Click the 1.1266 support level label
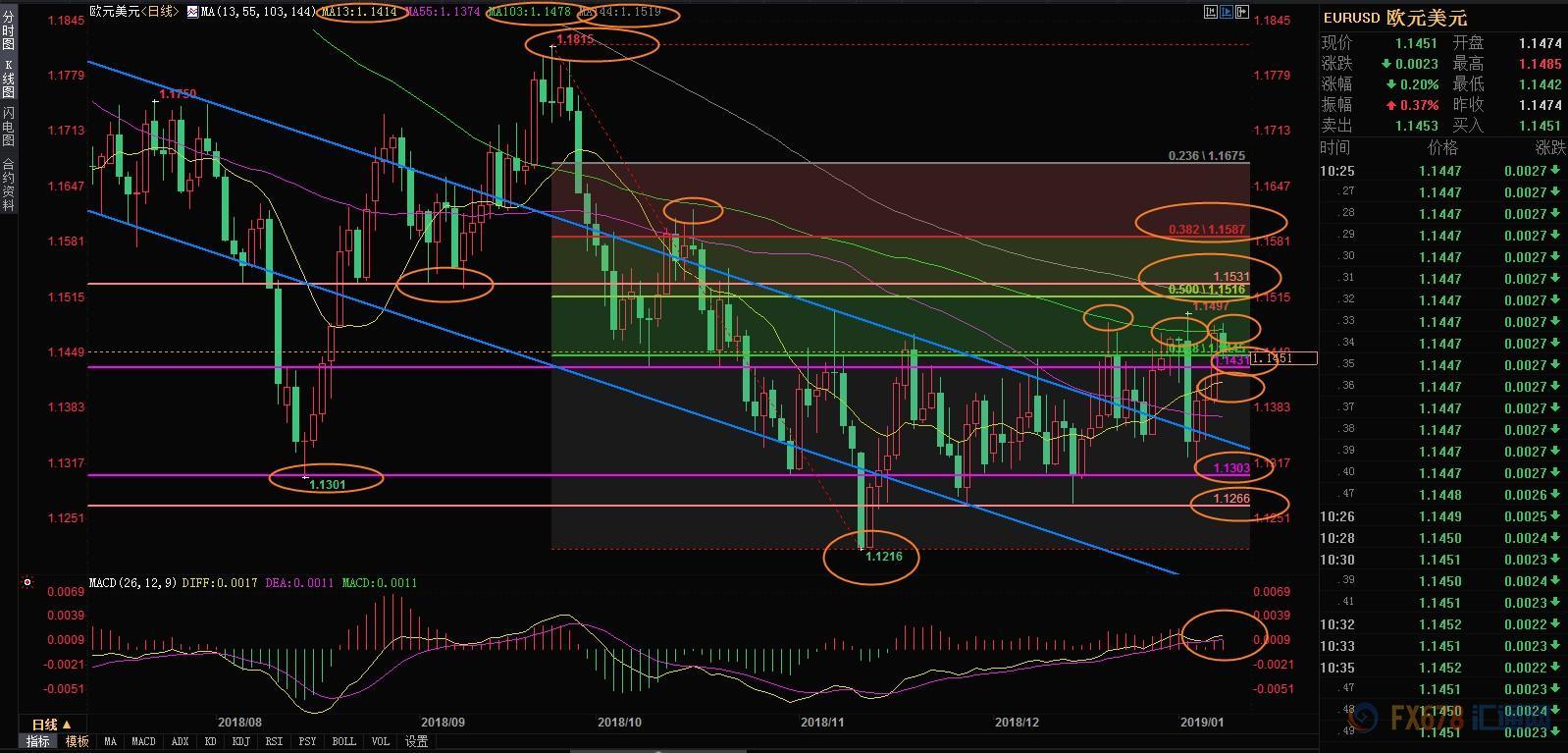This screenshot has width=1568, height=753. [1231, 499]
